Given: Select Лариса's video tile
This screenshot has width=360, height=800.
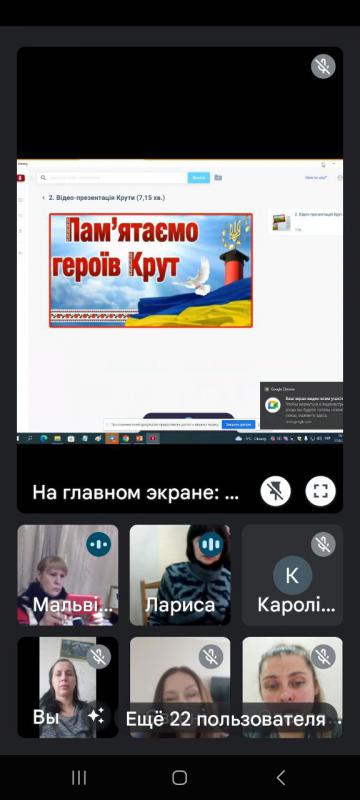Looking at the screenshot, I should [180, 576].
